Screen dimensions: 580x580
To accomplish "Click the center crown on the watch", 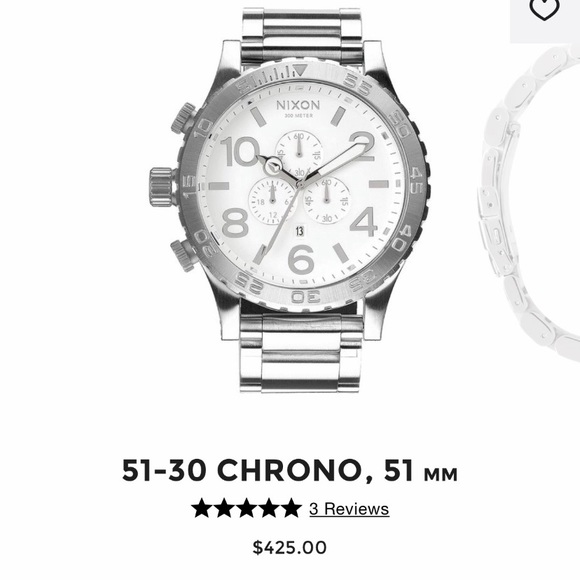I will [x=162, y=186].
